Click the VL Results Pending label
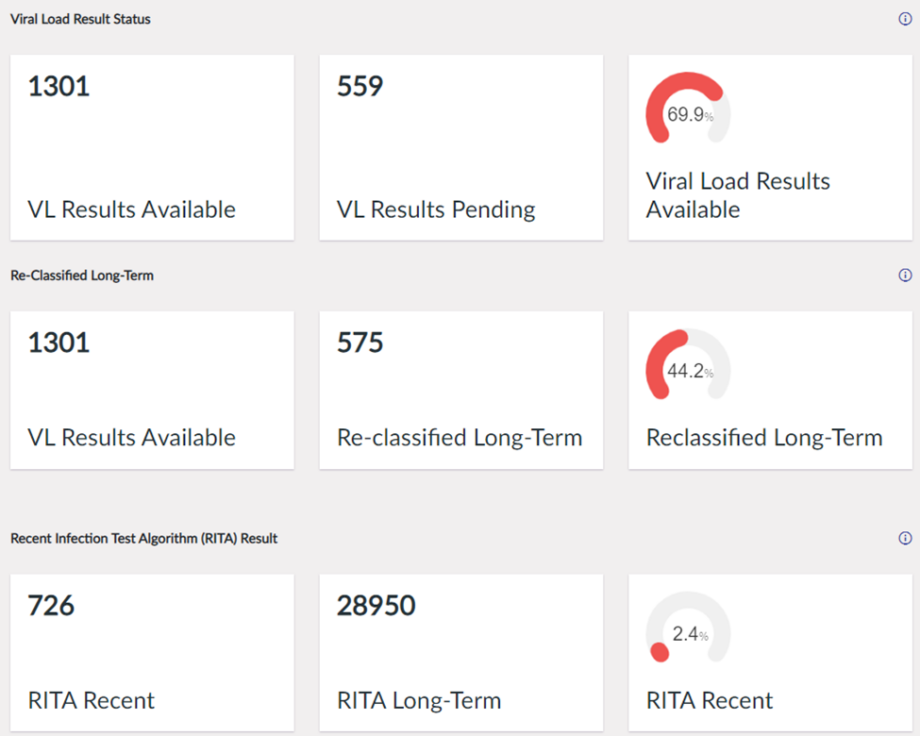Image resolution: width=920 pixels, height=736 pixels. pos(436,210)
